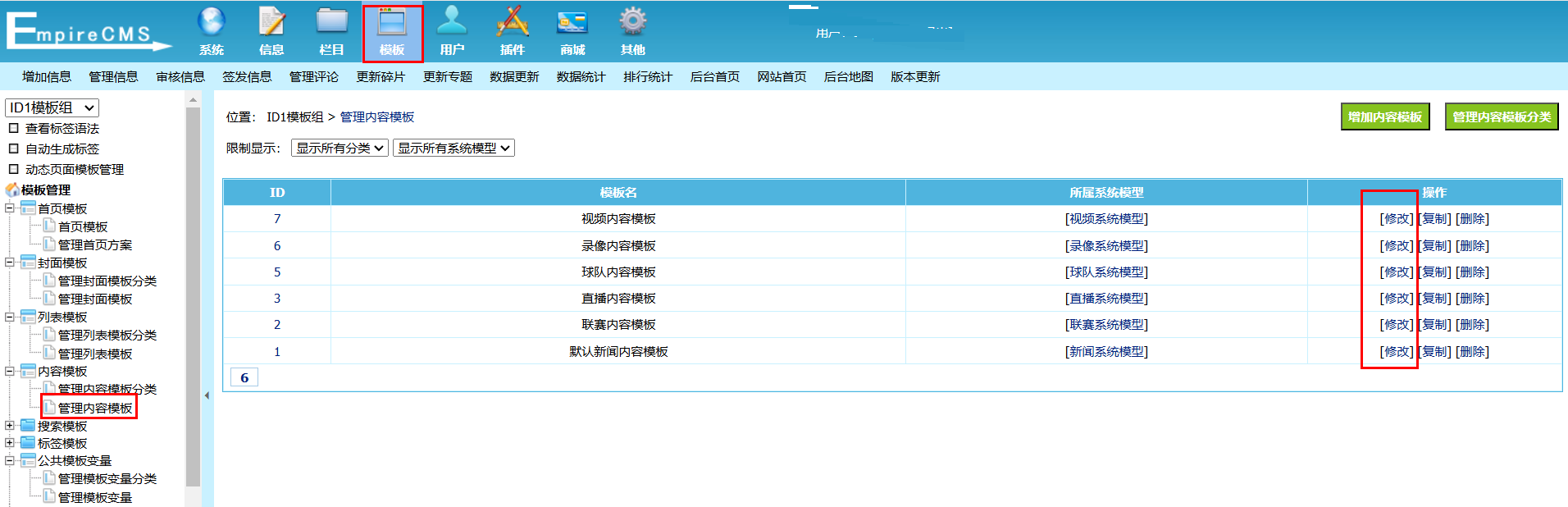This screenshot has width=1568, height=507.
Task: Open the 栏目 folder icon
Action: (332, 22)
